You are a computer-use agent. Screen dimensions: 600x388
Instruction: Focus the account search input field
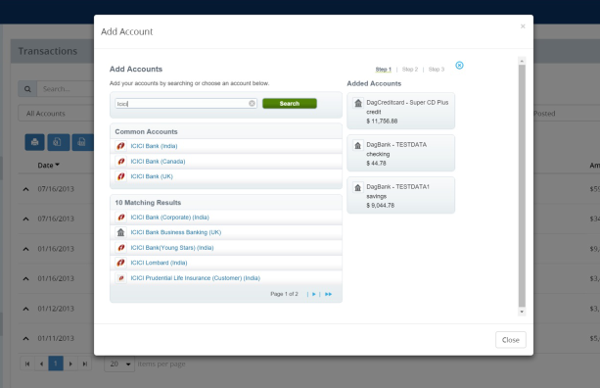(186, 103)
